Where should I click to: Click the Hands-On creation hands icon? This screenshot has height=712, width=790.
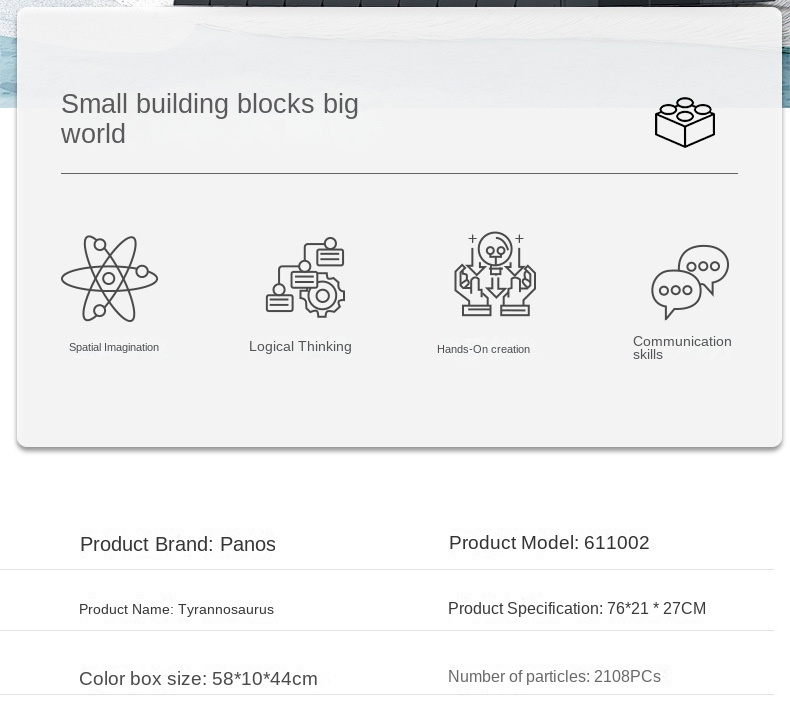495,274
